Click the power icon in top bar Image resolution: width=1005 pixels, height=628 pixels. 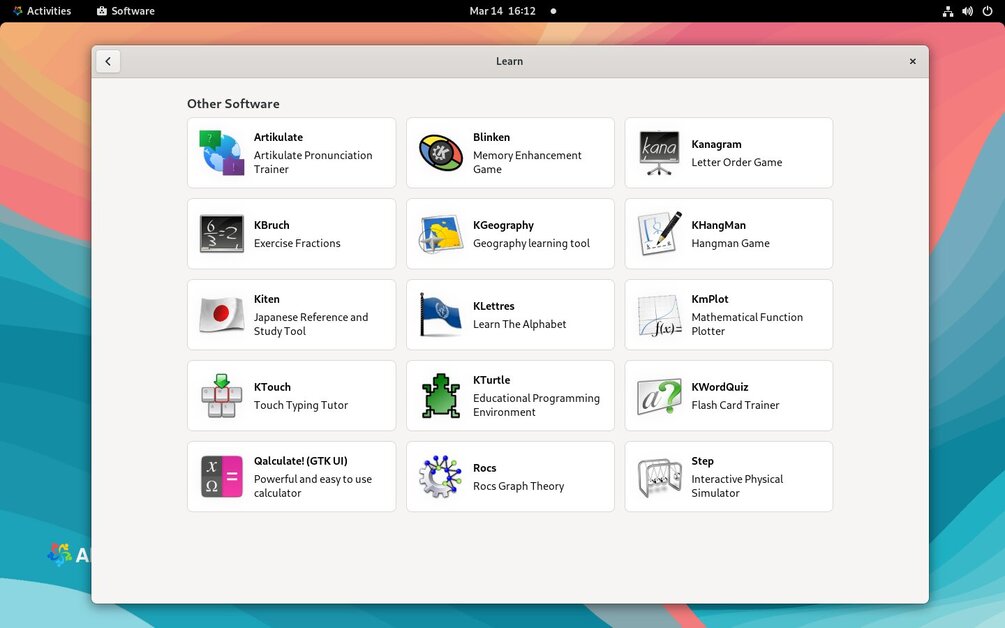point(987,11)
